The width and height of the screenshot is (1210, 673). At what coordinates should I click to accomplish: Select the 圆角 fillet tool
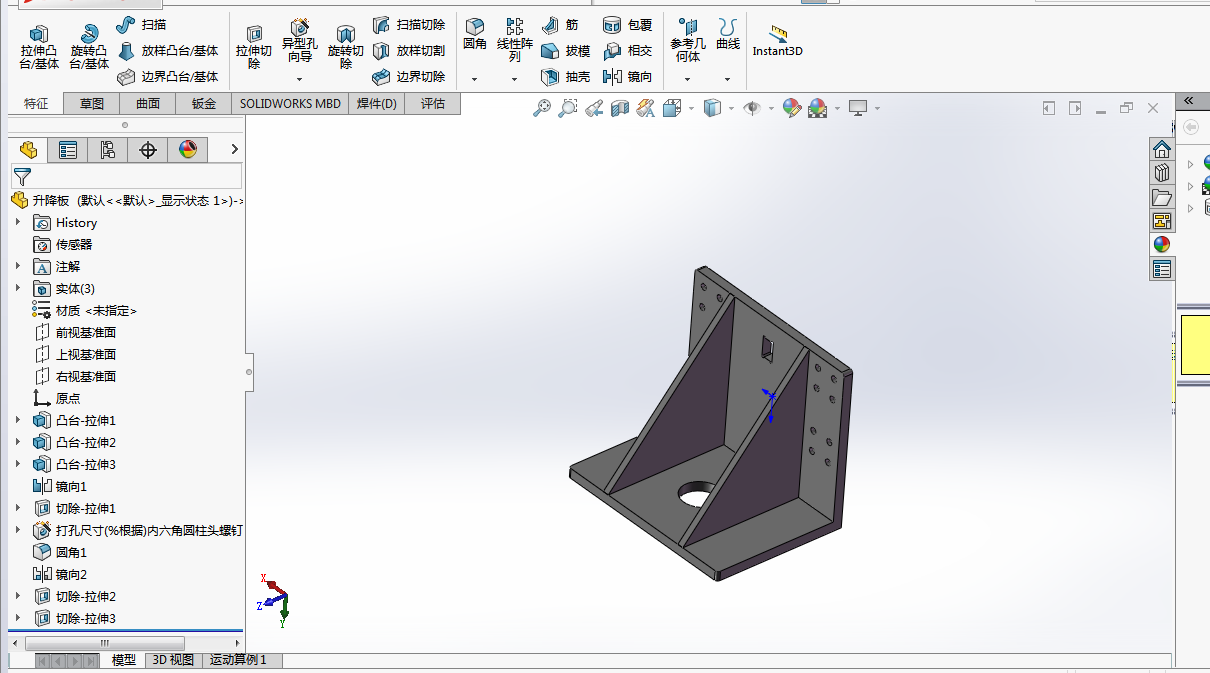point(475,35)
